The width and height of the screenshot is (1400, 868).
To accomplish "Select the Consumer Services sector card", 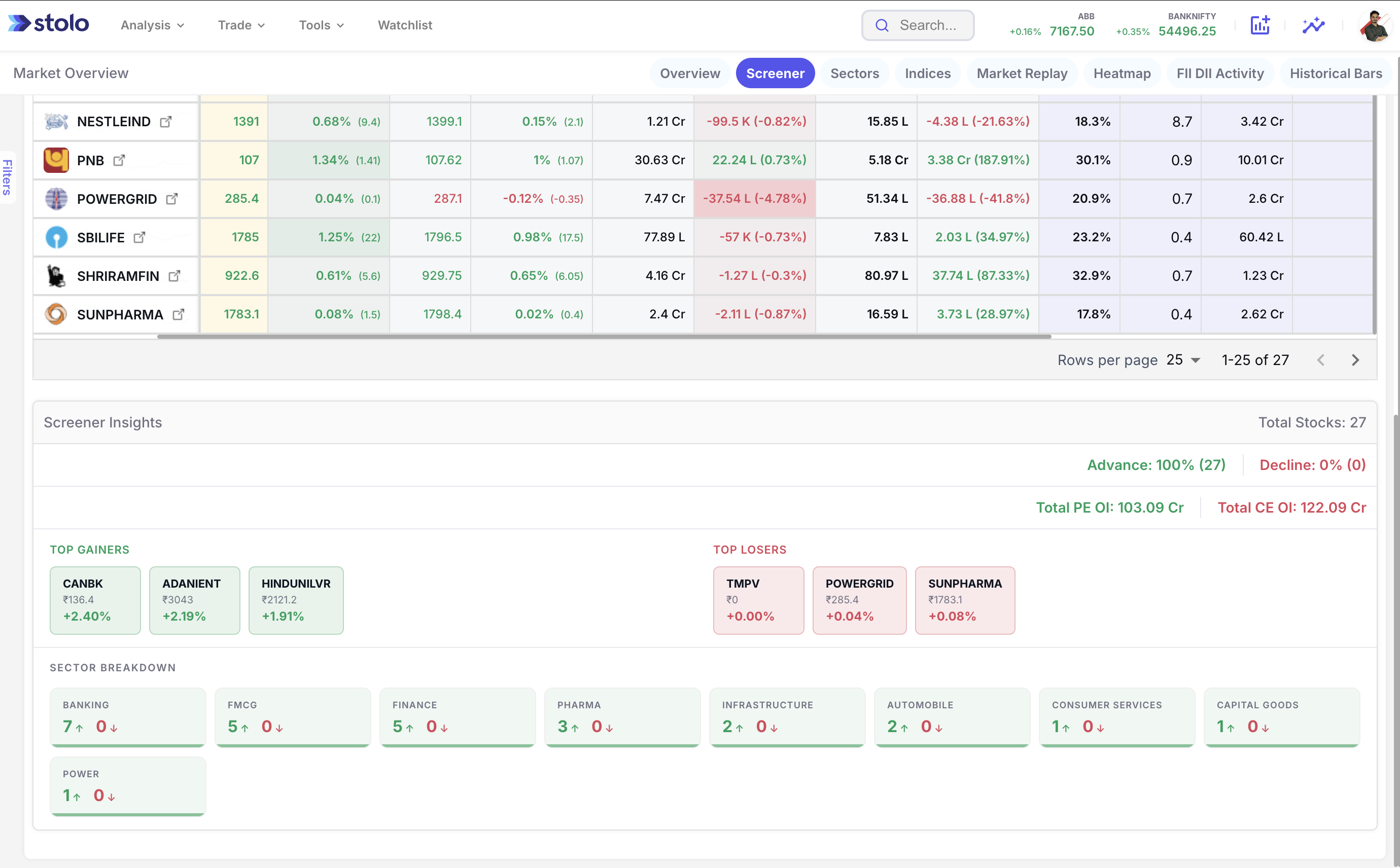I will coord(1117,717).
